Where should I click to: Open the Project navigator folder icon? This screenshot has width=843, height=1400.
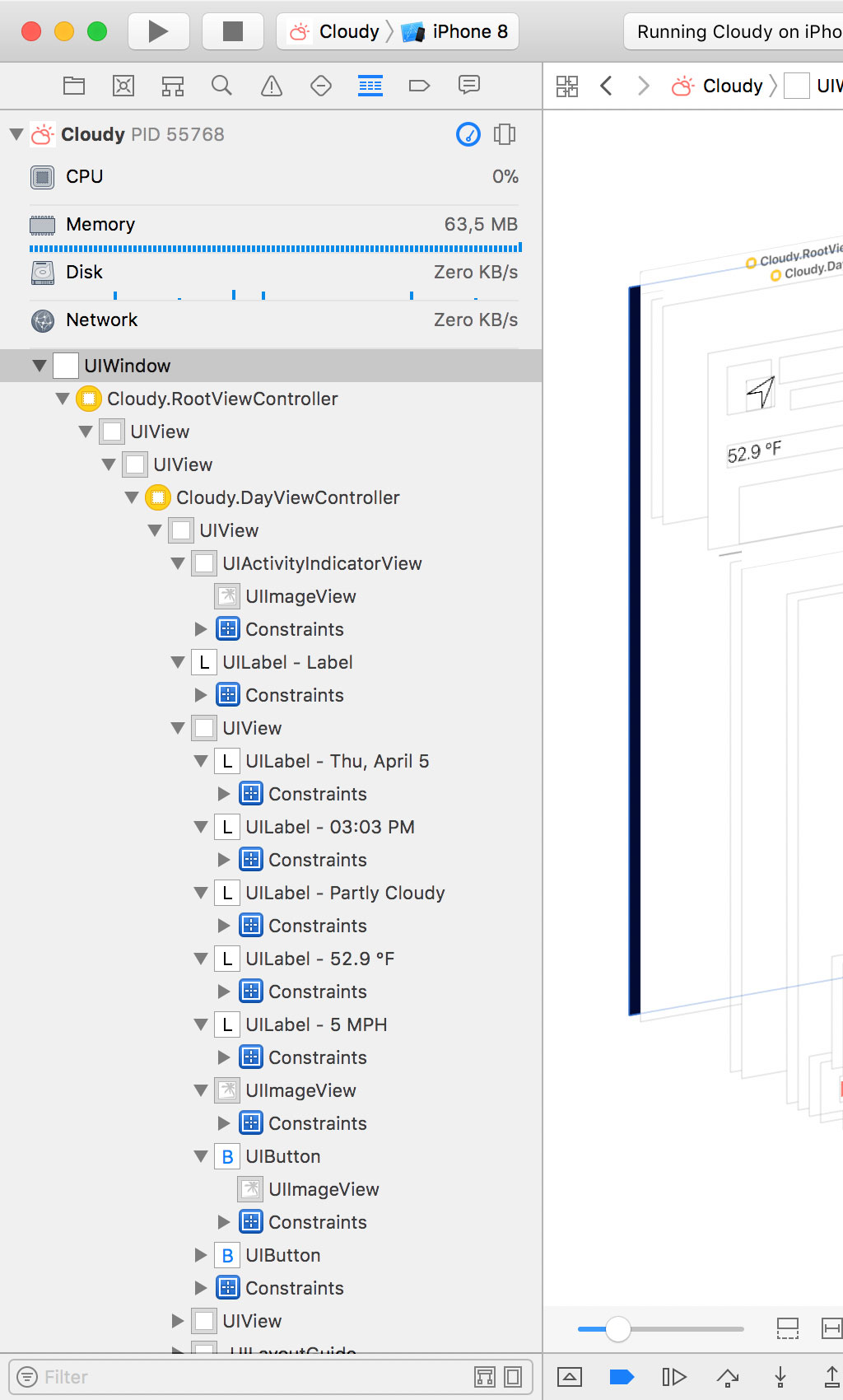coord(74,86)
